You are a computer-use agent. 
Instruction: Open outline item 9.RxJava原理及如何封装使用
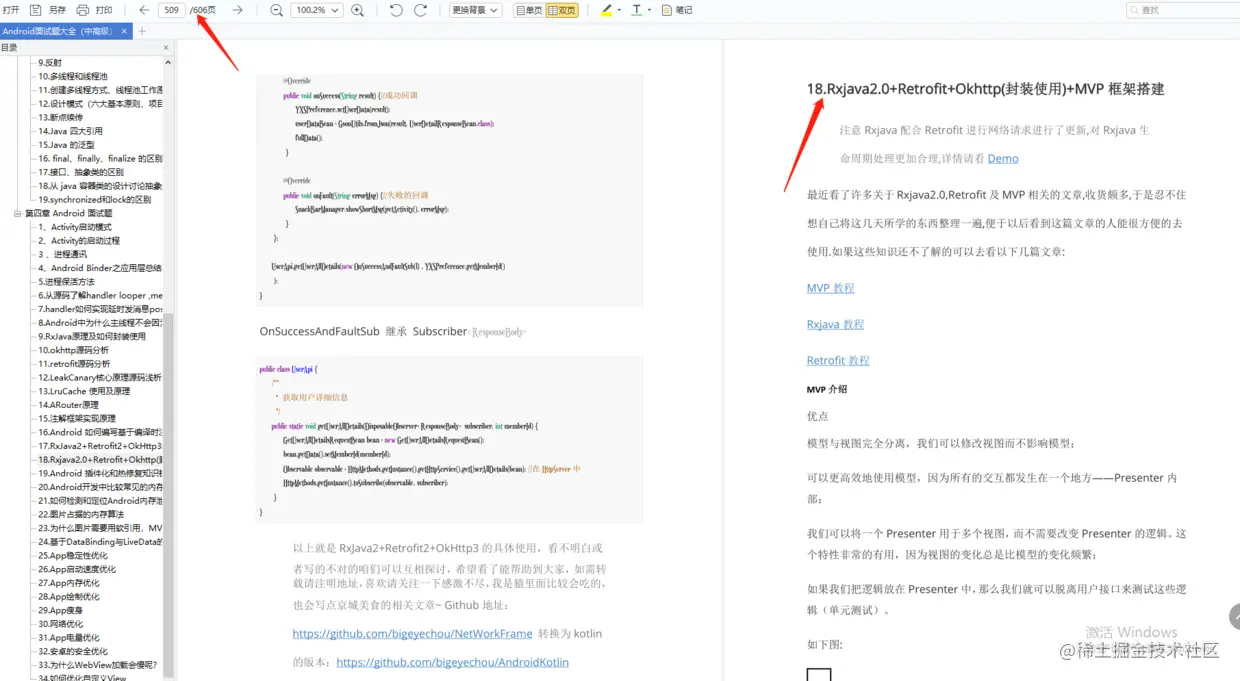(92, 336)
